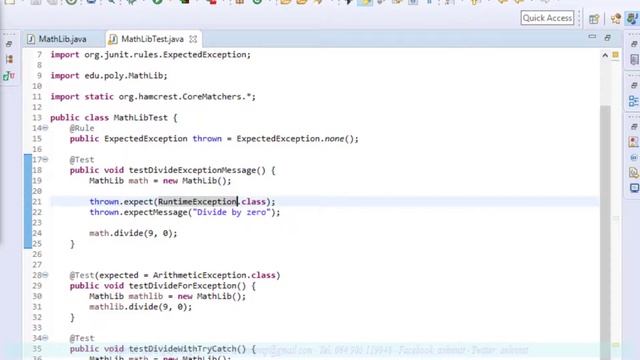Screen dimensions: 640x360
Task: Click the yellow warning marker in overview ruler
Action: (x=616, y=55)
